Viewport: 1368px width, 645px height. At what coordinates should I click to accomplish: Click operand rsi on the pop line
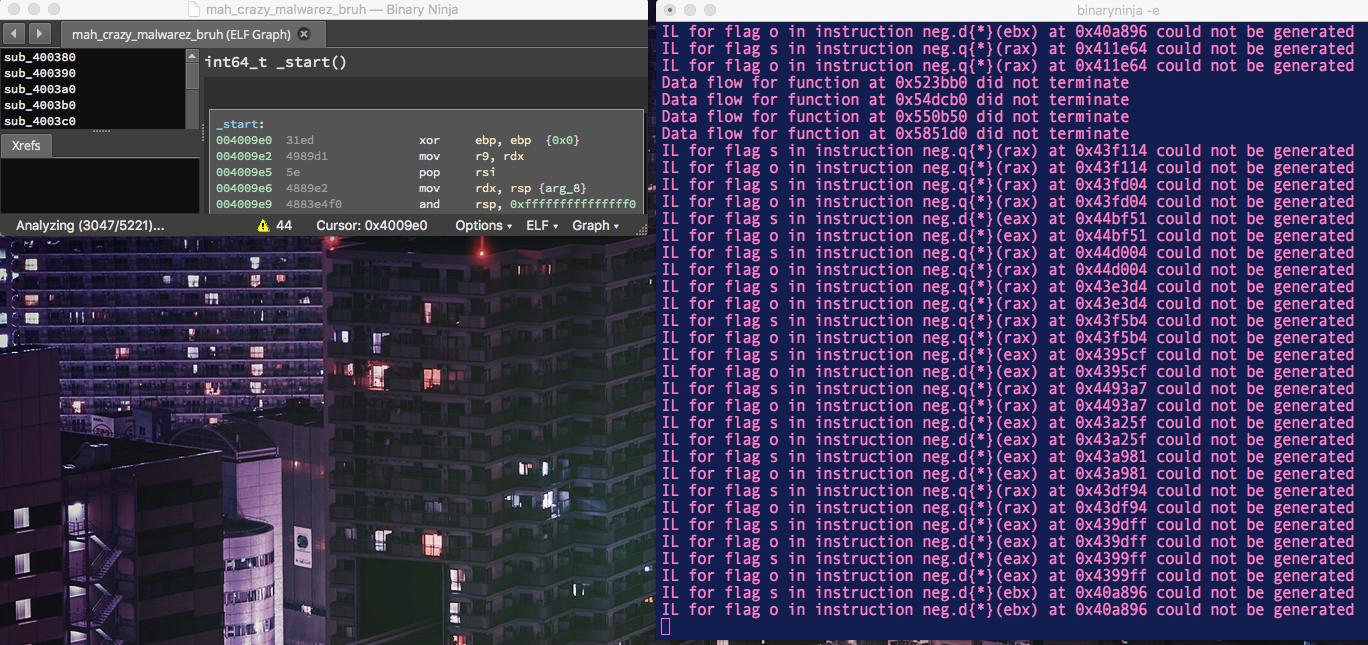(x=486, y=172)
